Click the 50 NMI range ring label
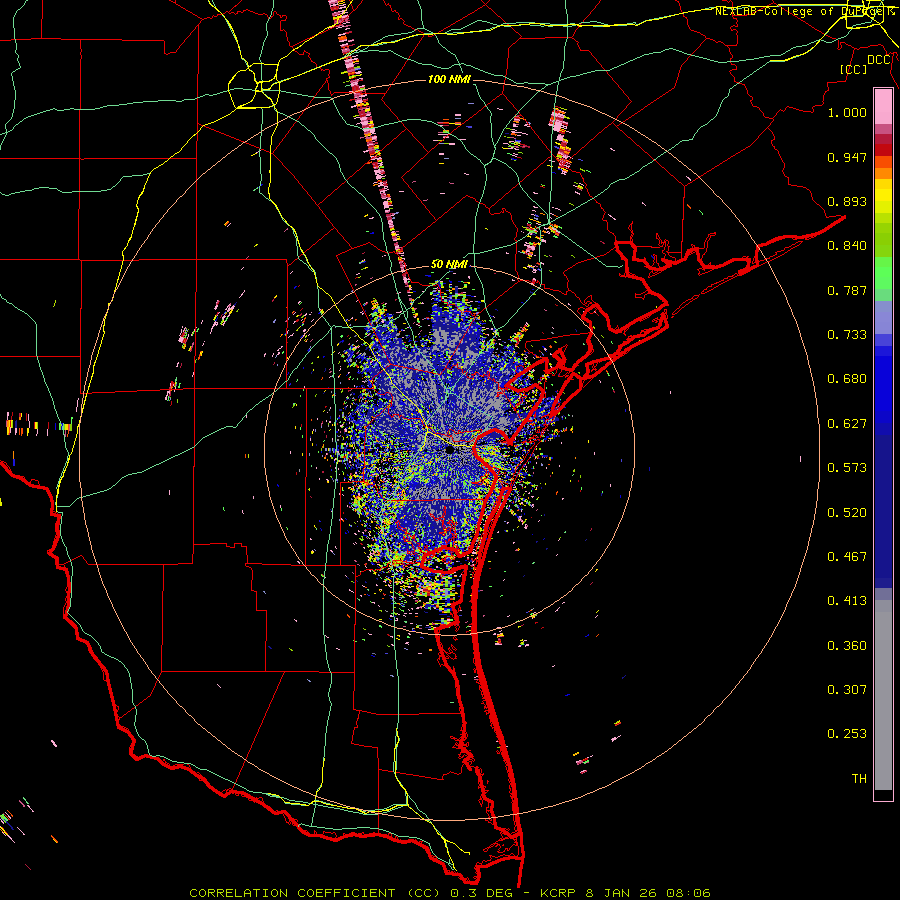This screenshot has height=900, width=900. 449,264
